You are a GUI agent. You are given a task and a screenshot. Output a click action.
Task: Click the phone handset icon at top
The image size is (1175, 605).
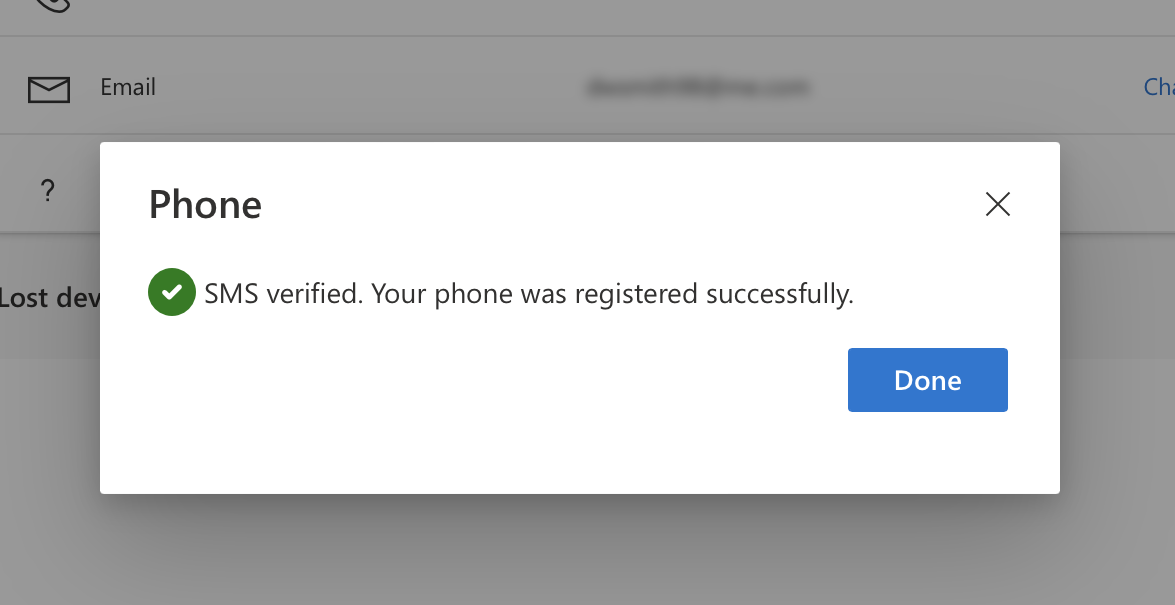[50, 4]
